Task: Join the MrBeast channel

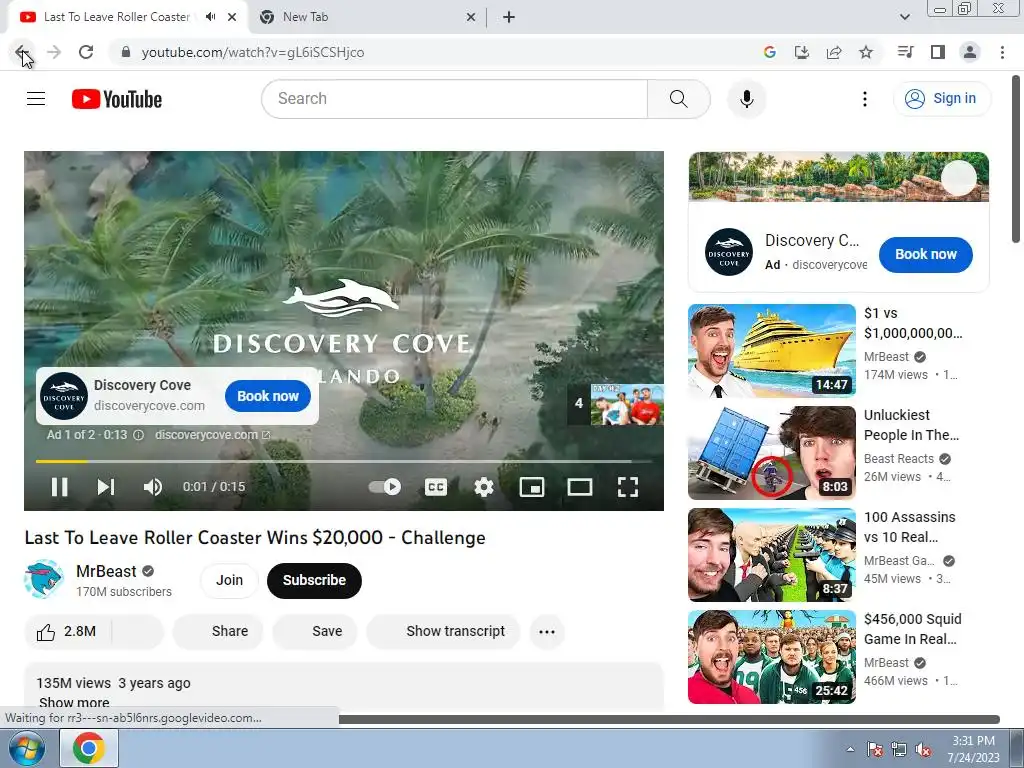Action: pyautogui.click(x=229, y=580)
